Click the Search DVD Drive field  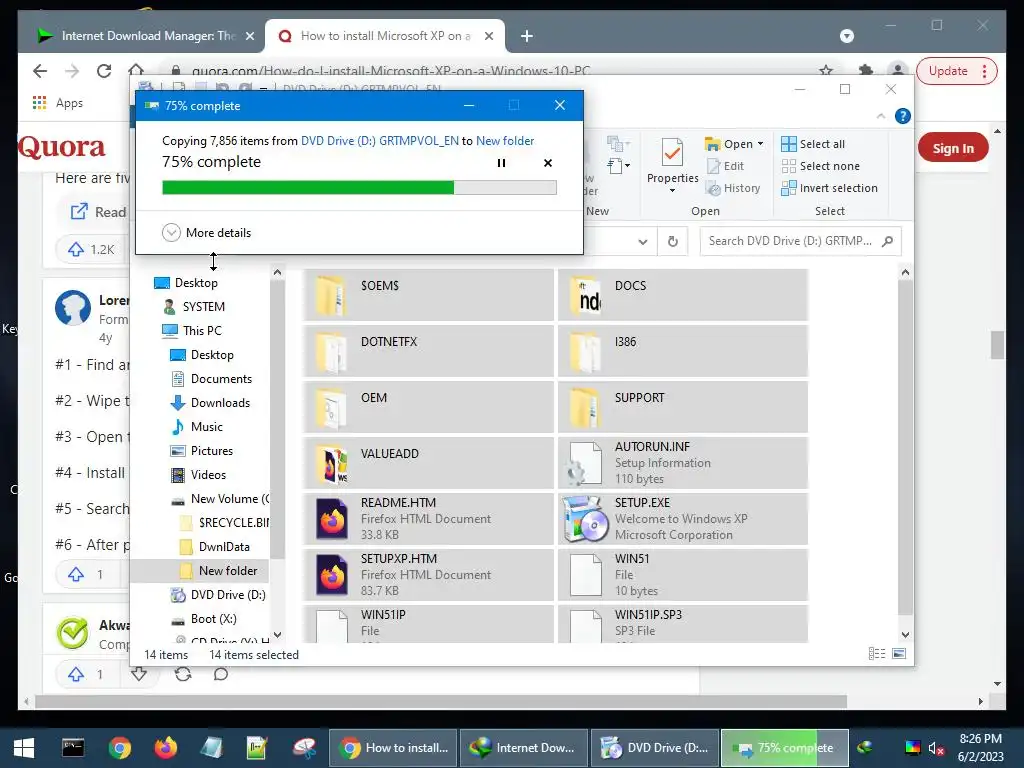tap(801, 241)
